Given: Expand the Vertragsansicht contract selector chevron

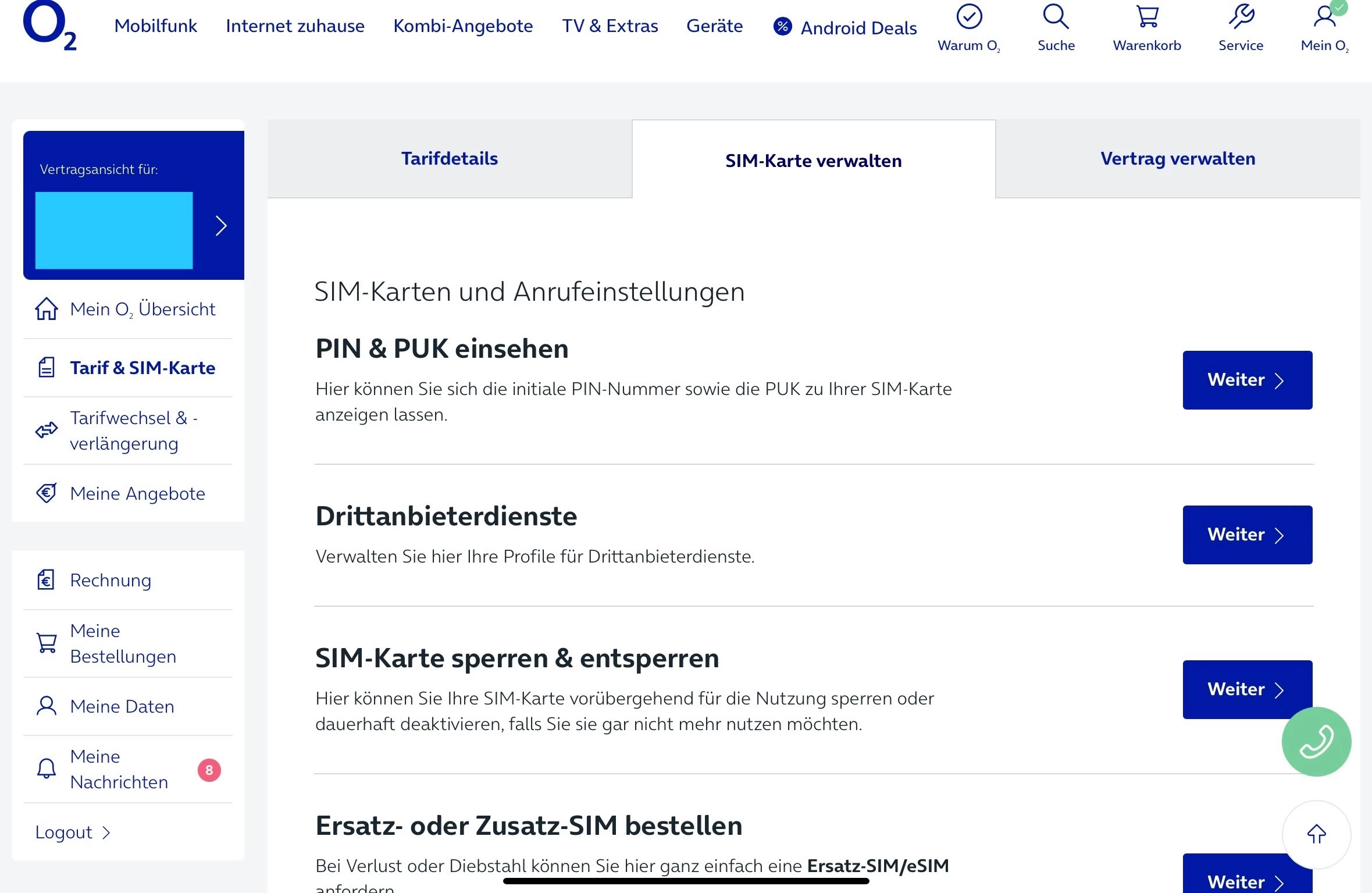Looking at the screenshot, I should point(221,226).
